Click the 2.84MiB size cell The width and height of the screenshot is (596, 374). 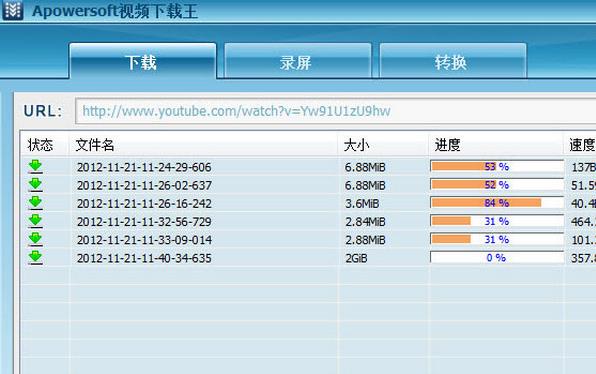[365, 222]
